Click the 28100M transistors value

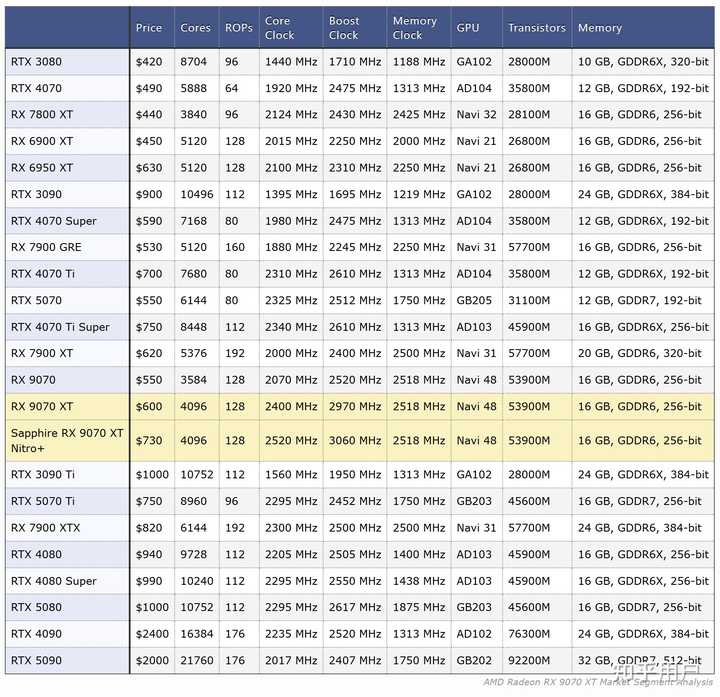point(529,114)
